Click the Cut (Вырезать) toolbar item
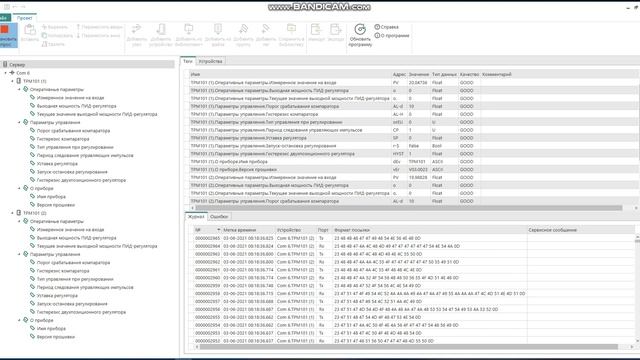 [x=55, y=27]
